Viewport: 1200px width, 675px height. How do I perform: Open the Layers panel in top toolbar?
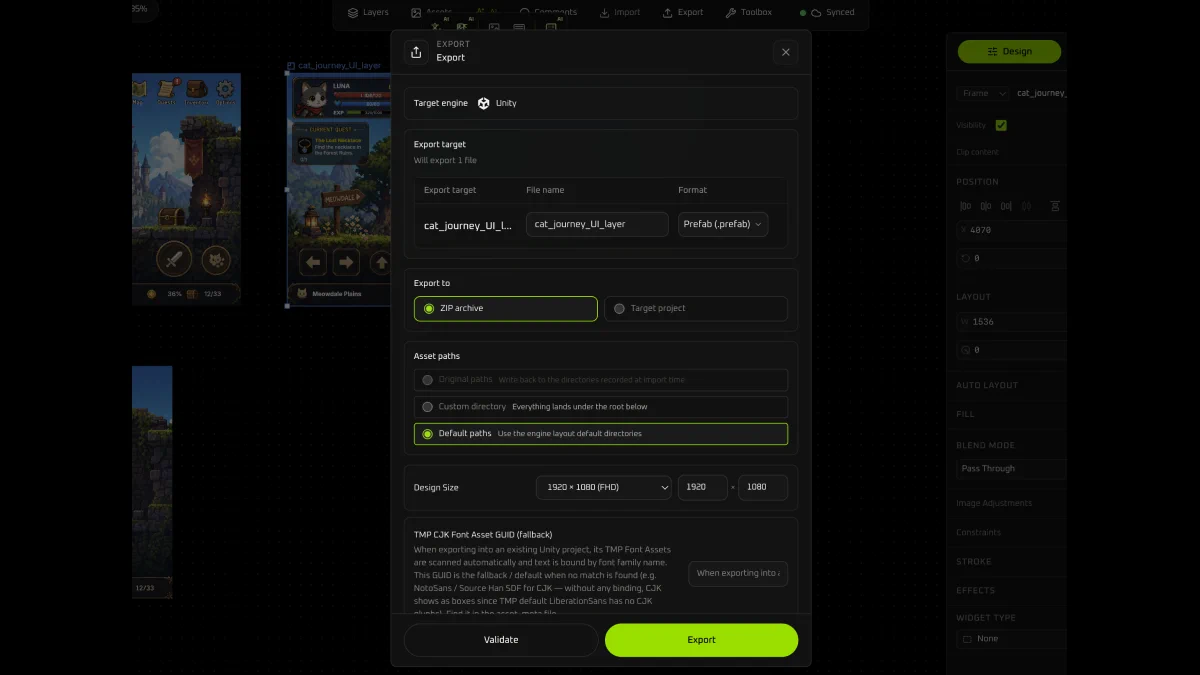368,13
